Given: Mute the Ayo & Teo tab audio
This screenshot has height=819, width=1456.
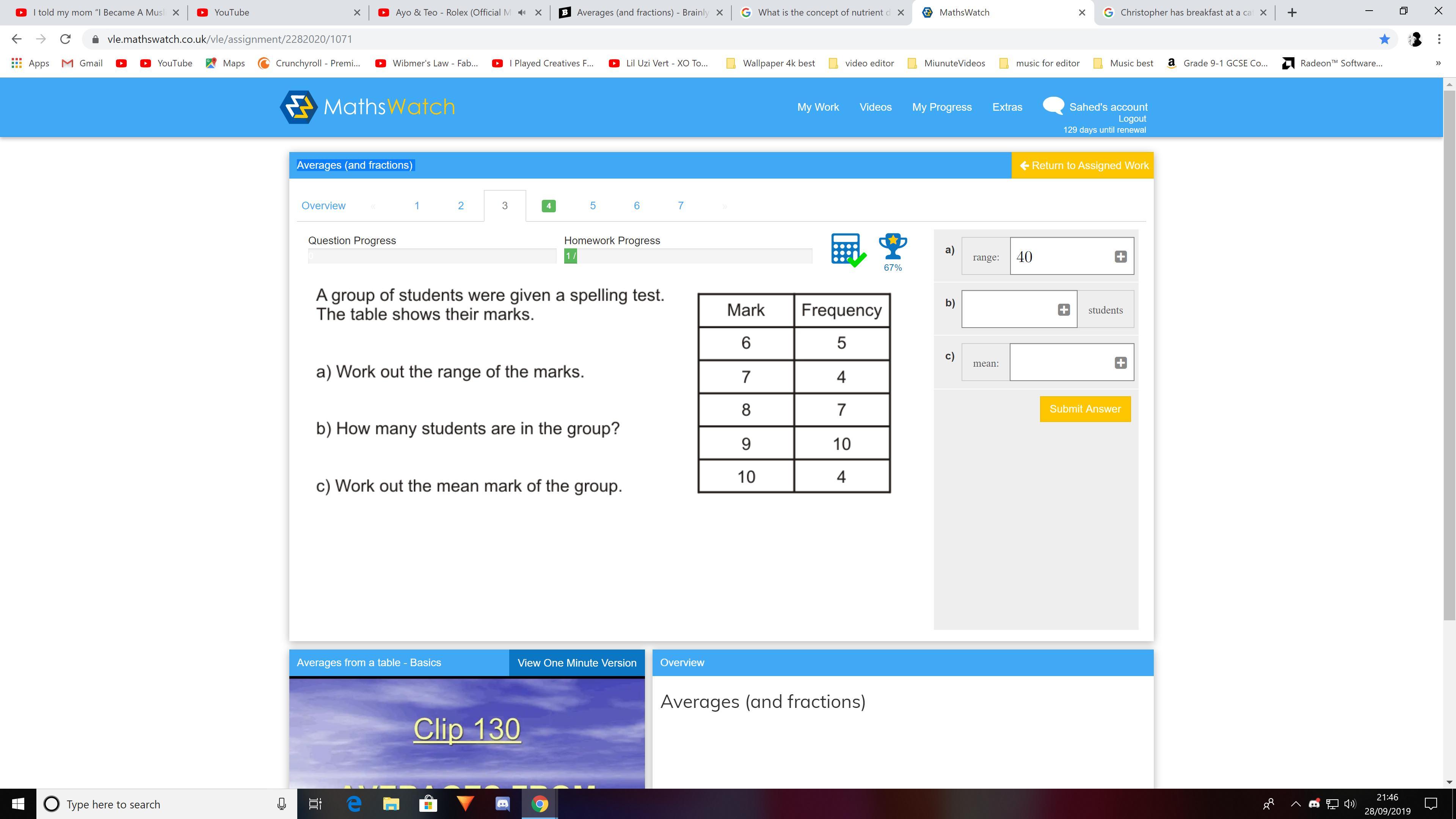Looking at the screenshot, I should 522,13.
